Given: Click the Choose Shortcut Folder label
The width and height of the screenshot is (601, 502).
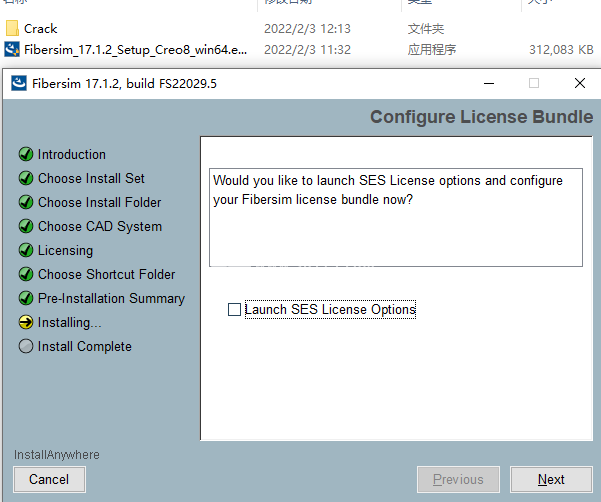Looking at the screenshot, I should click(106, 274).
